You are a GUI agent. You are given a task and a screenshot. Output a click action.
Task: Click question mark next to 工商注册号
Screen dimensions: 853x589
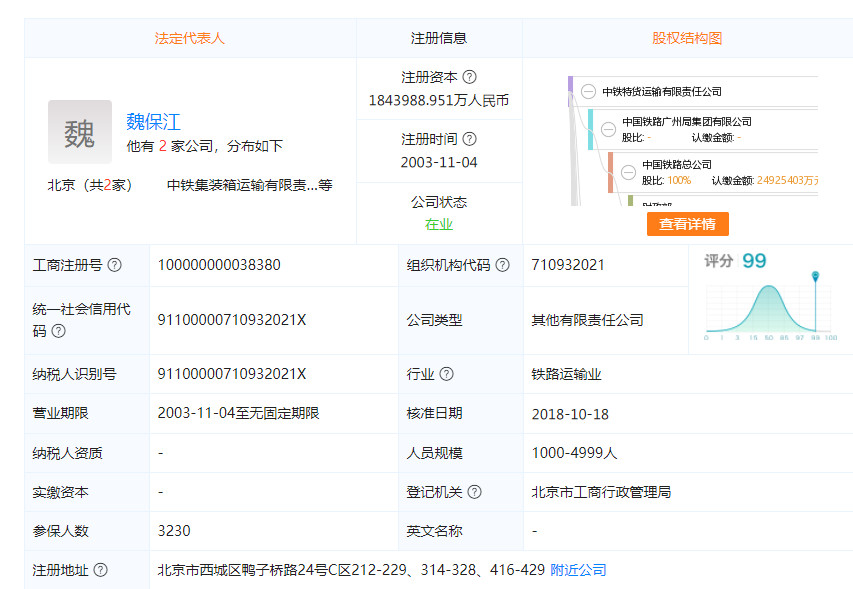click(x=114, y=265)
